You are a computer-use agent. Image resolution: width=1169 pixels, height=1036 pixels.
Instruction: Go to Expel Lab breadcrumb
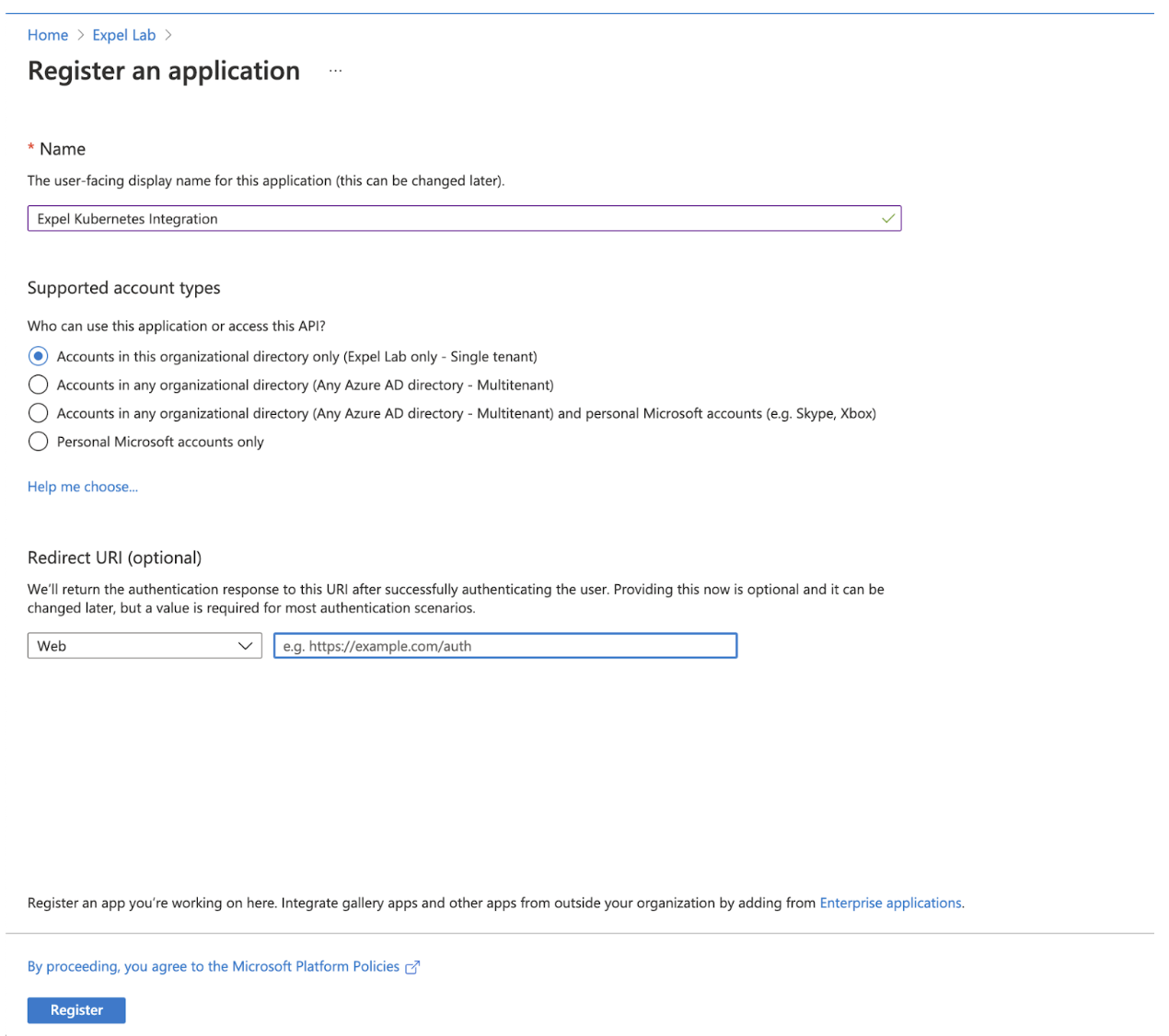coord(124,35)
